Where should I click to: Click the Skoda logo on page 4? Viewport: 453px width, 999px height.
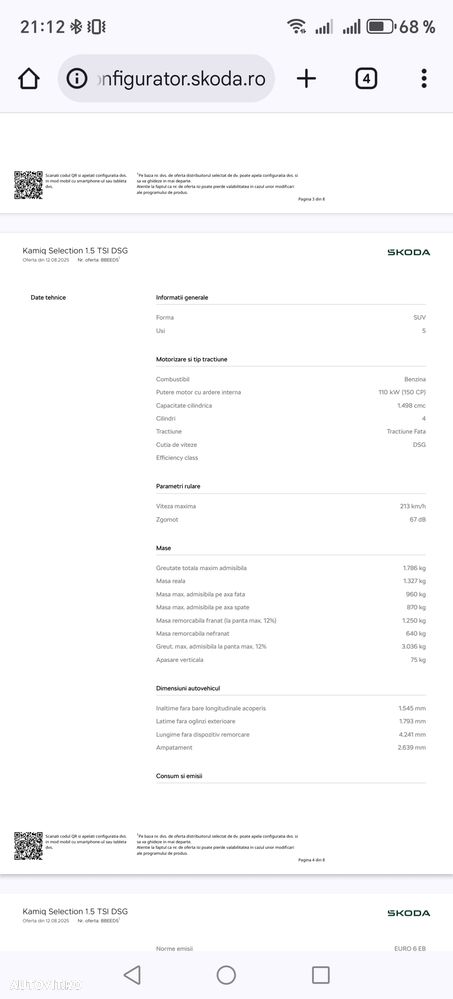click(408, 252)
